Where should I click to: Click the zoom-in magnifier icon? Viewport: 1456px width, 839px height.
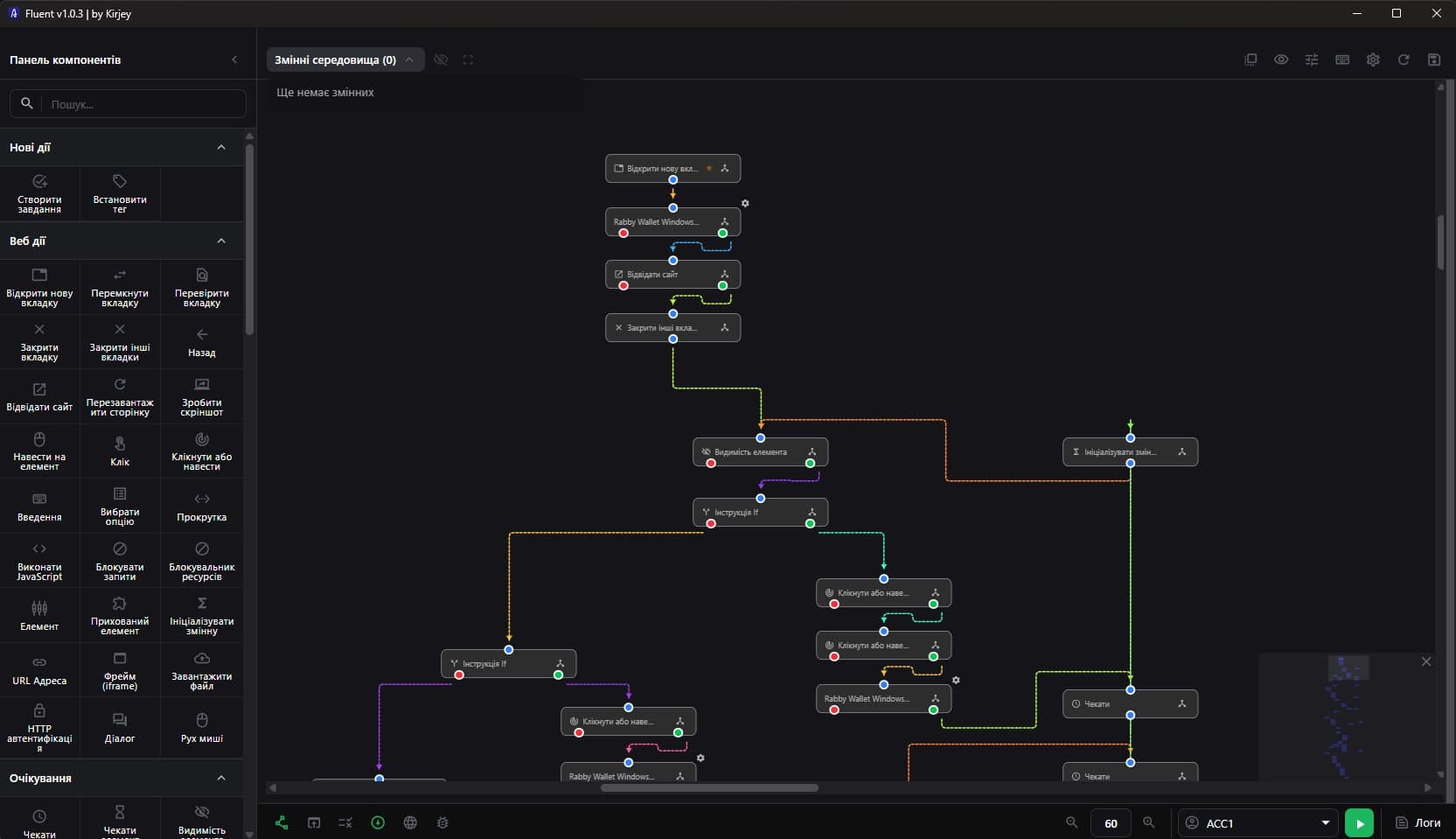tap(1149, 822)
